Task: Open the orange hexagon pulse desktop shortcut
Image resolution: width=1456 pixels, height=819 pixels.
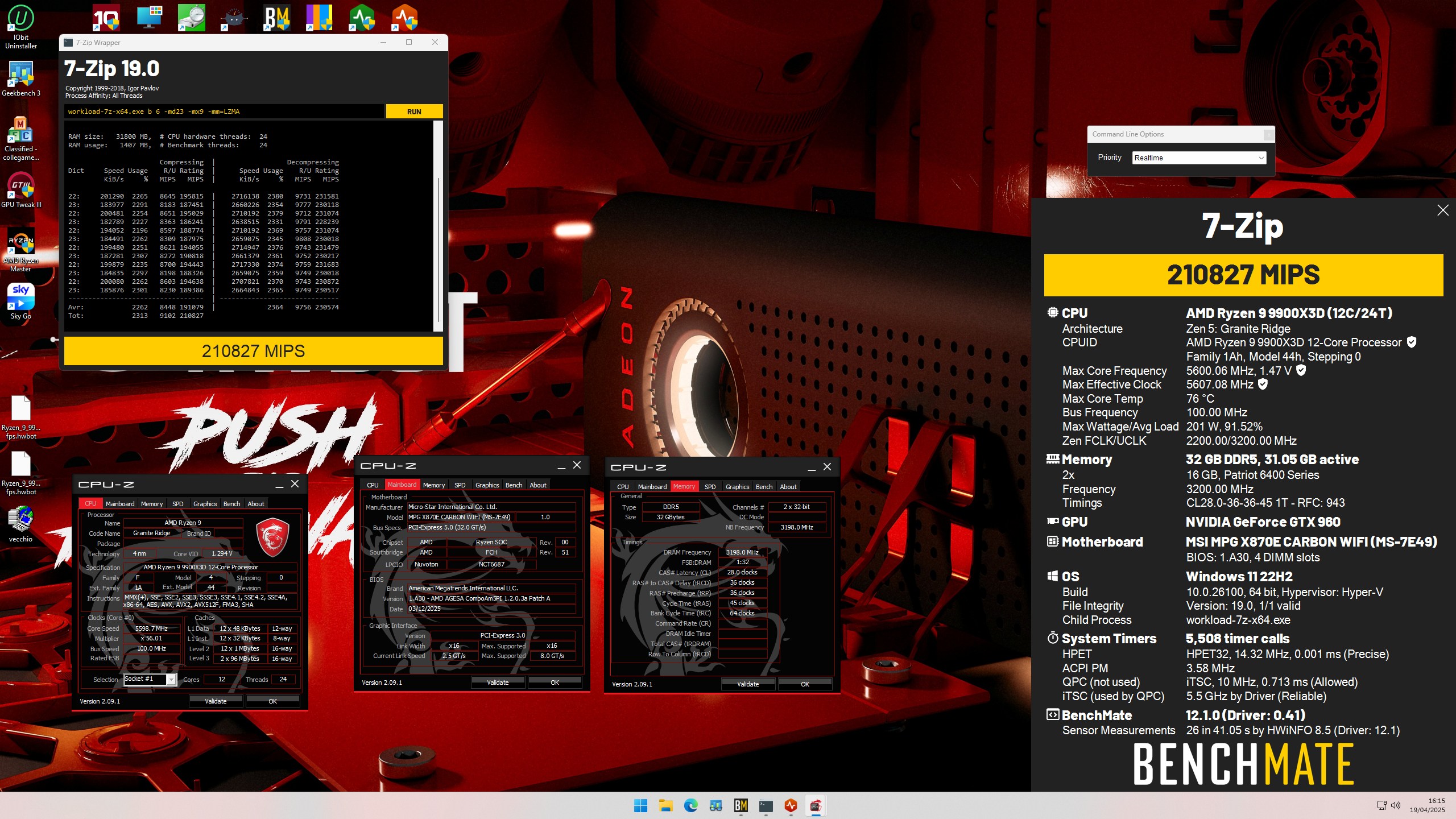Action: 404,18
